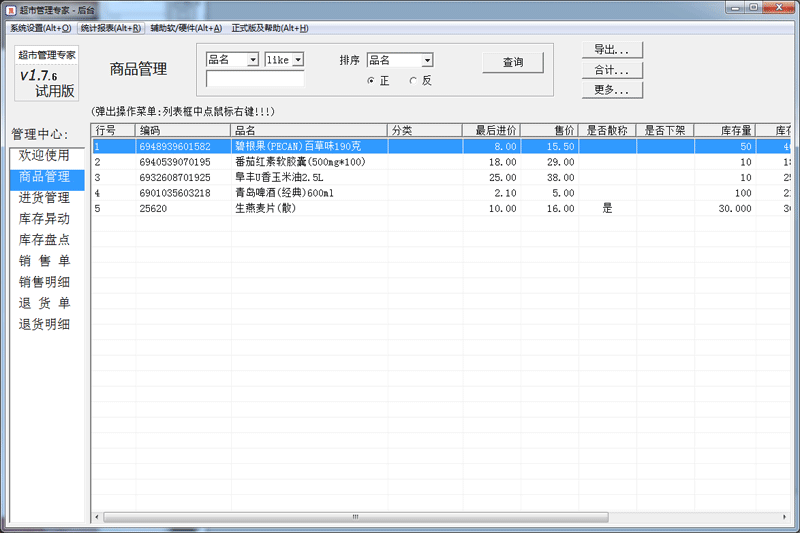Open 销售单 in sidebar
This screenshot has width=800, height=533.
44,261
